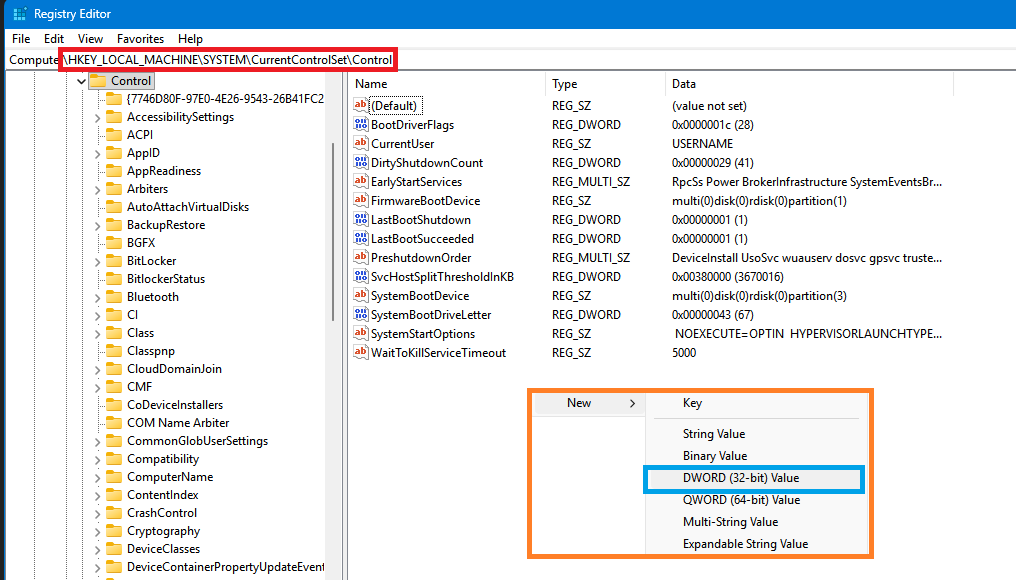Click the BitLocker folder icon
The image size is (1016, 580).
point(114,261)
